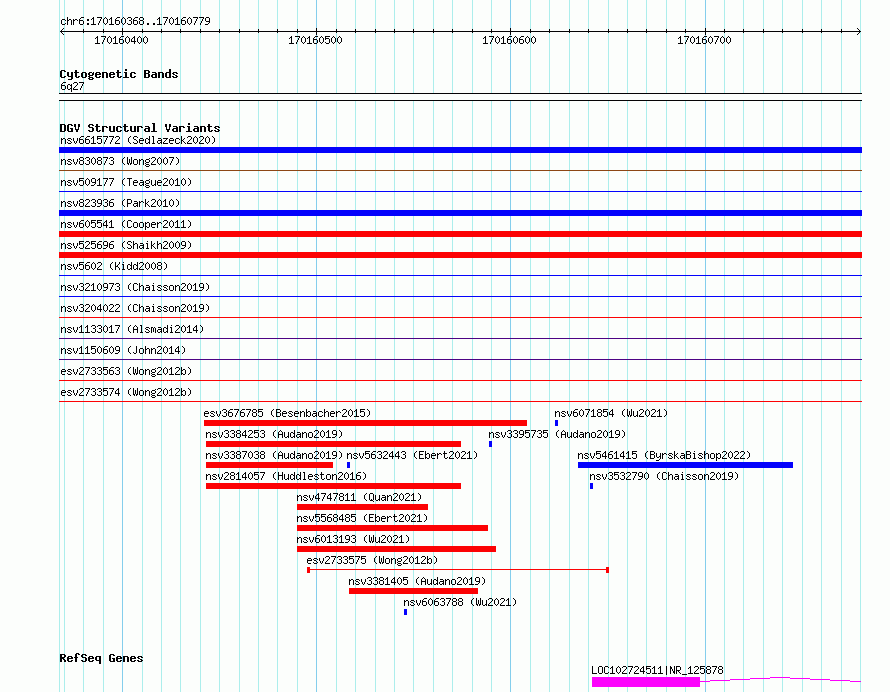Select nsv5568485 (Ebert2021) label
890x692 pixels.
point(362,518)
